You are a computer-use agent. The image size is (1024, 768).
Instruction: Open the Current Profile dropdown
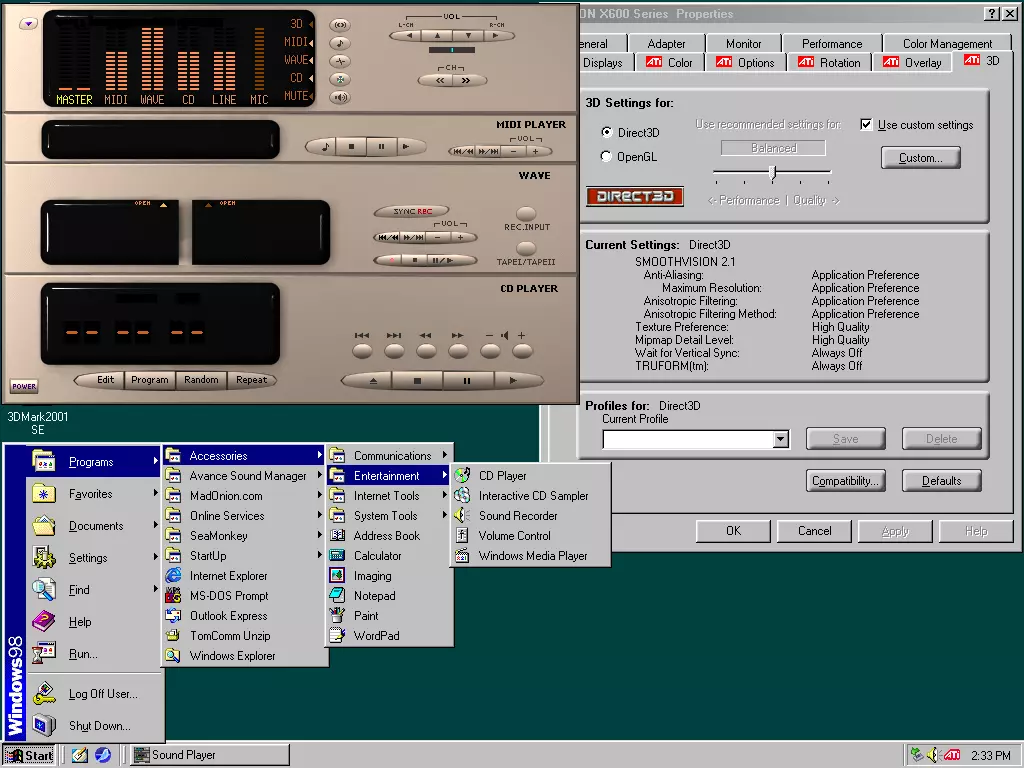coord(780,440)
